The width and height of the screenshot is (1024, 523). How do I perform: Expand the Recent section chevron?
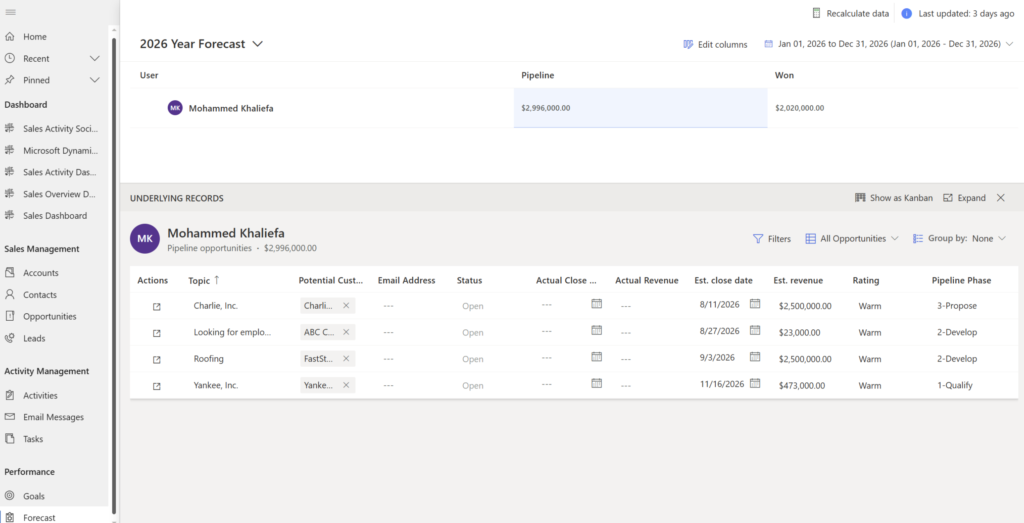tap(95, 58)
